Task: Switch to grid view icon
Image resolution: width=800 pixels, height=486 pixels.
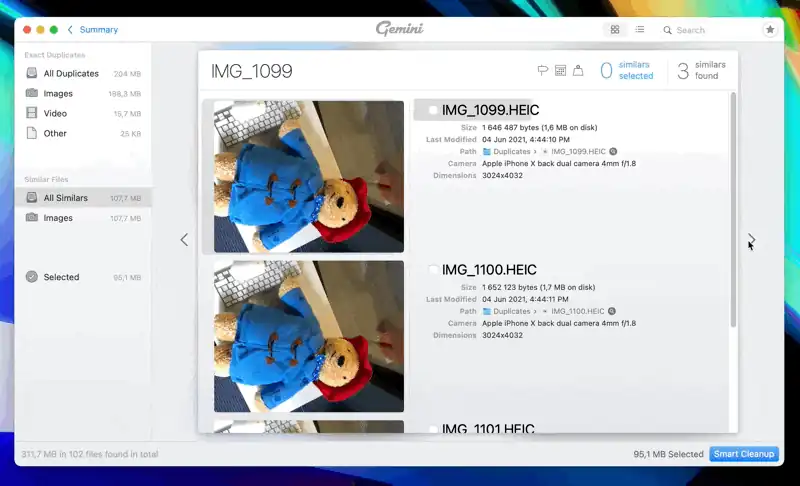Action: (615, 30)
